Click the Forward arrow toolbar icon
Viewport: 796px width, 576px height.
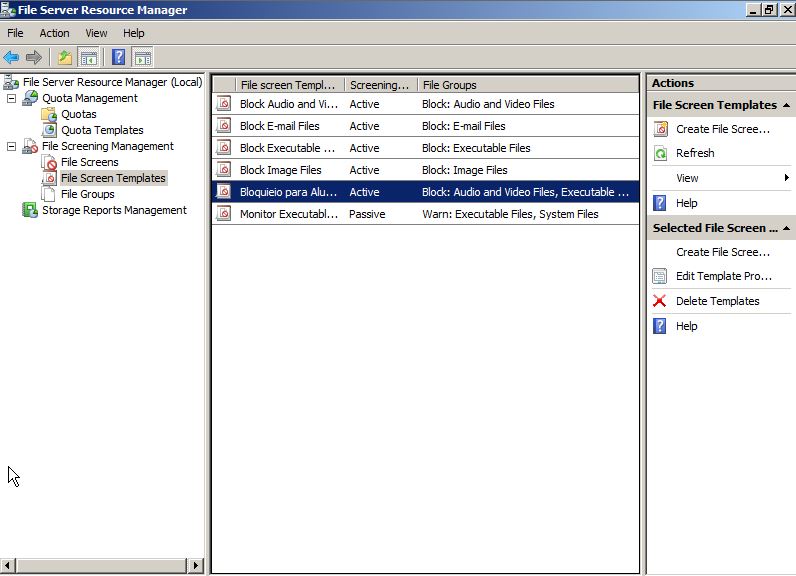34,57
